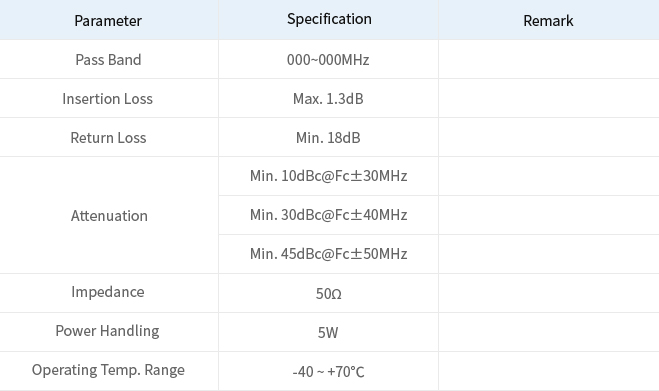Click empty Remark cell for Pass Band

point(549,59)
